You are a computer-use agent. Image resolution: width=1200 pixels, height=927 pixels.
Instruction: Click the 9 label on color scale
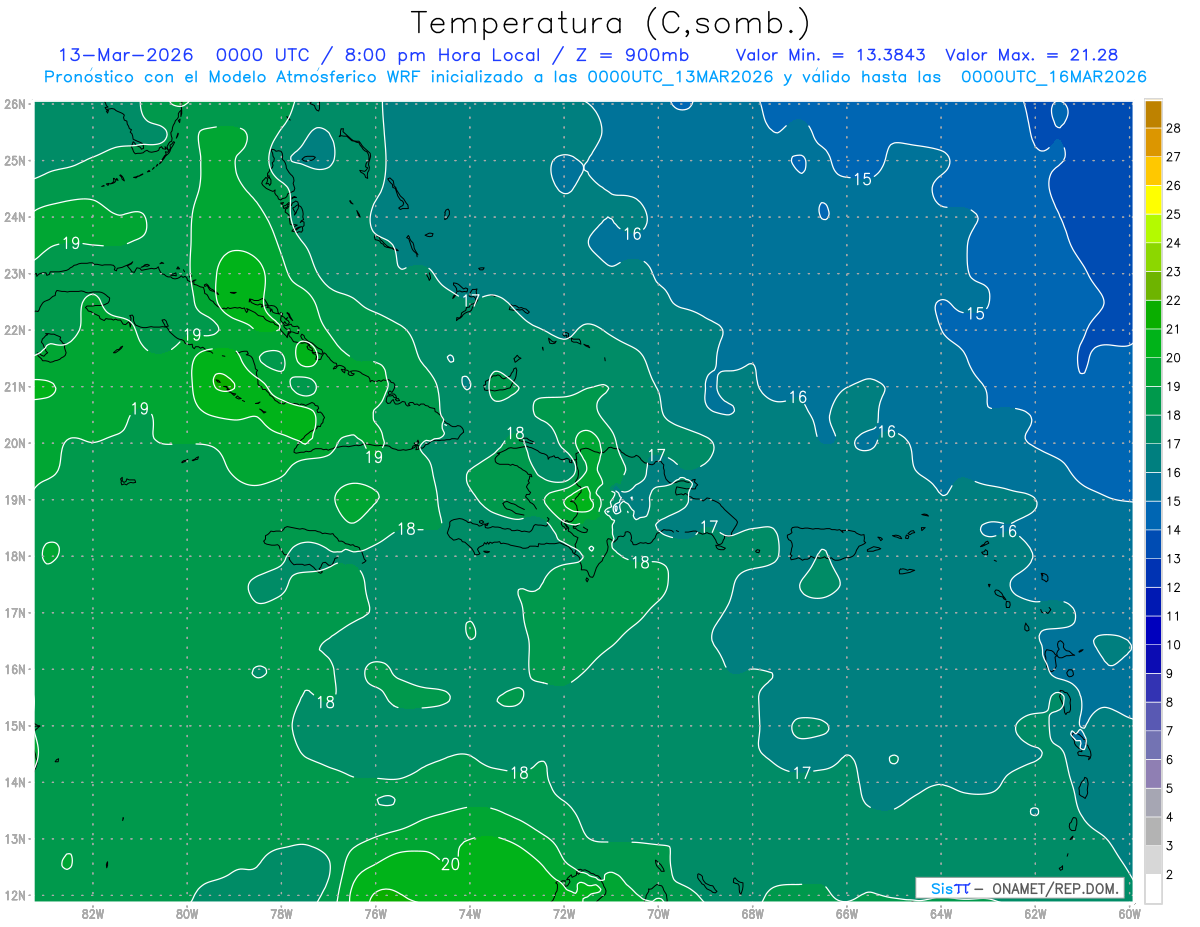click(1170, 673)
